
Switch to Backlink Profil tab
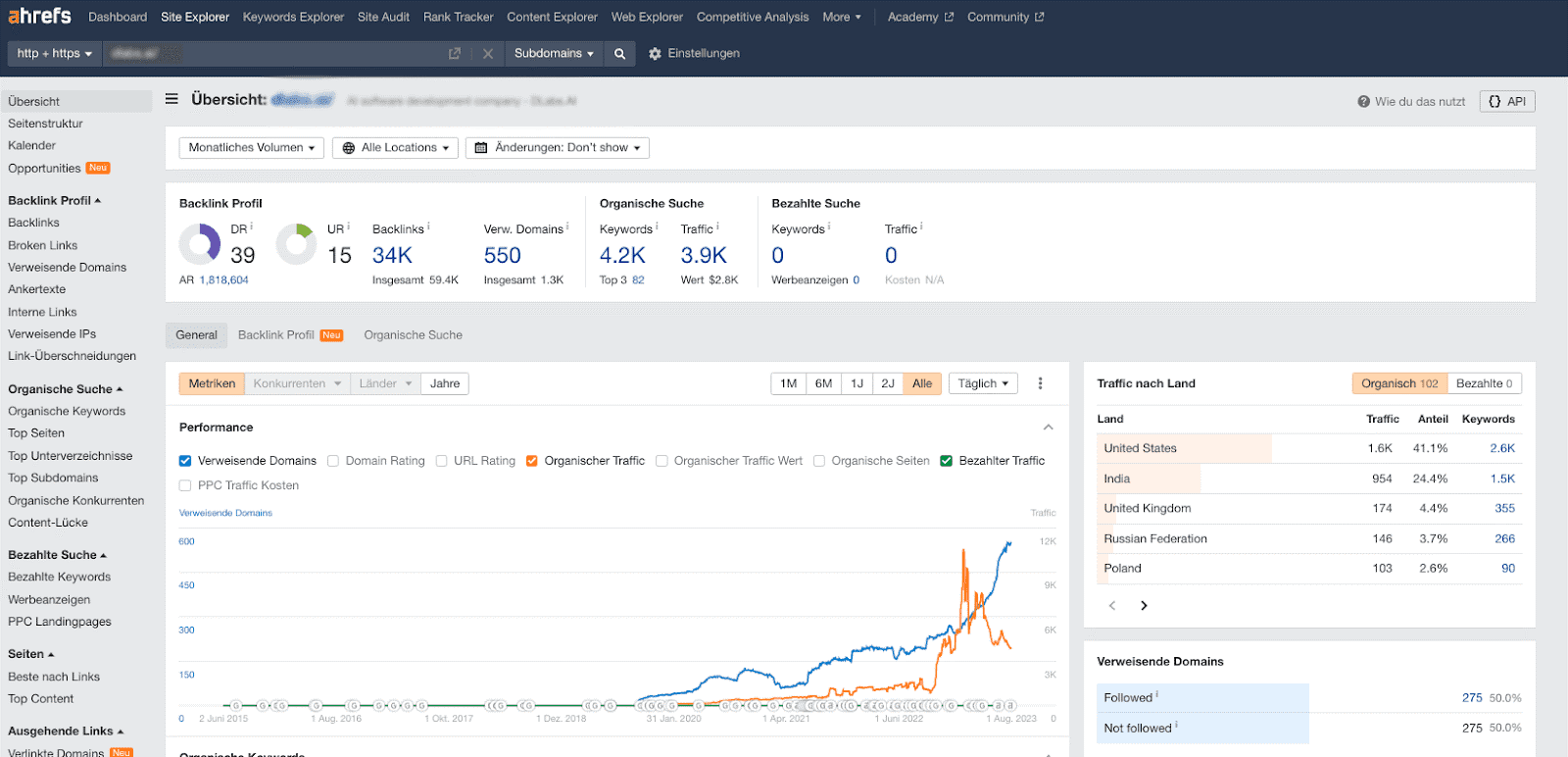tap(290, 335)
